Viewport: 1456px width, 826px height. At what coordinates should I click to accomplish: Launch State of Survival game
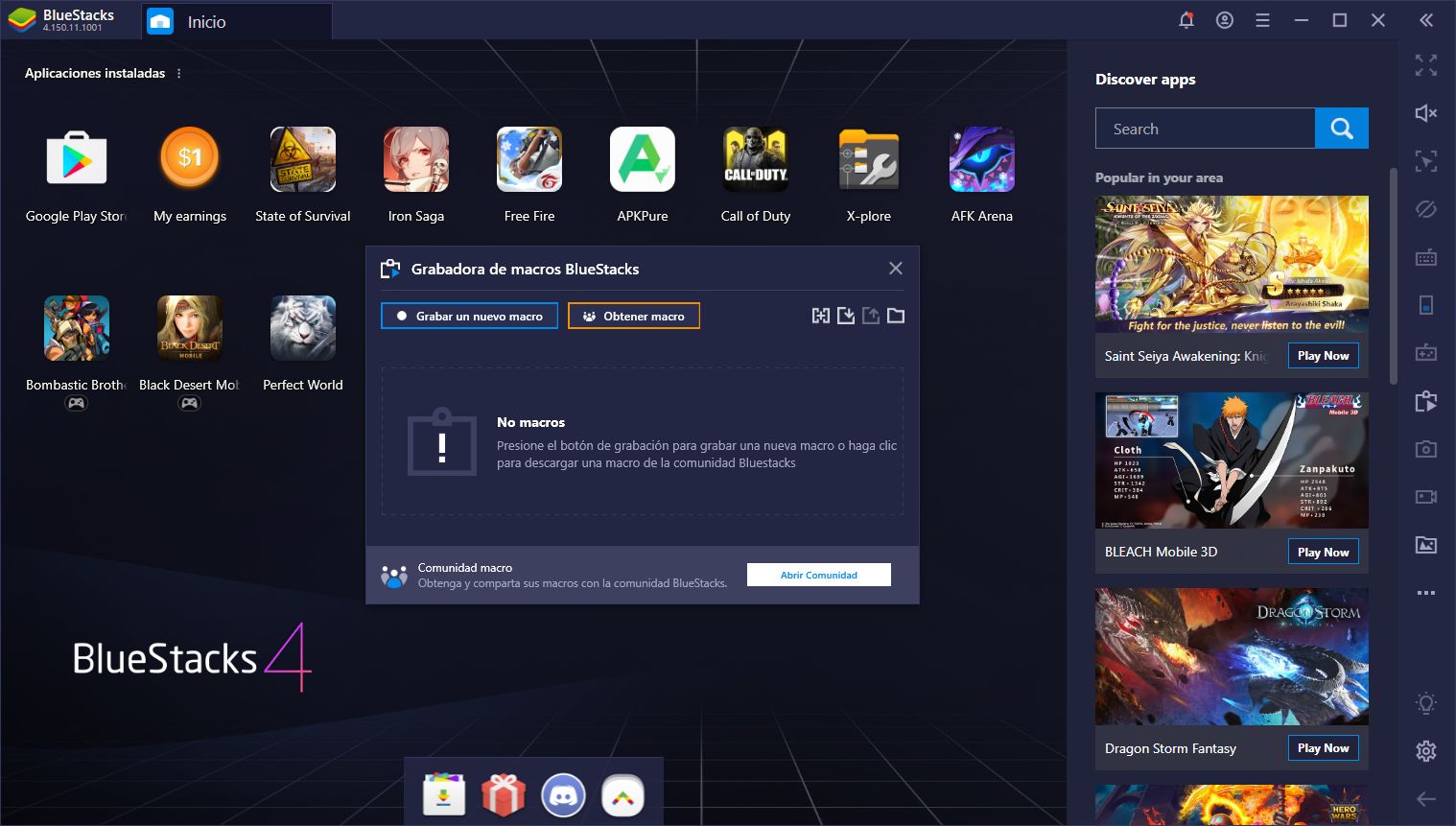[303, 159]
